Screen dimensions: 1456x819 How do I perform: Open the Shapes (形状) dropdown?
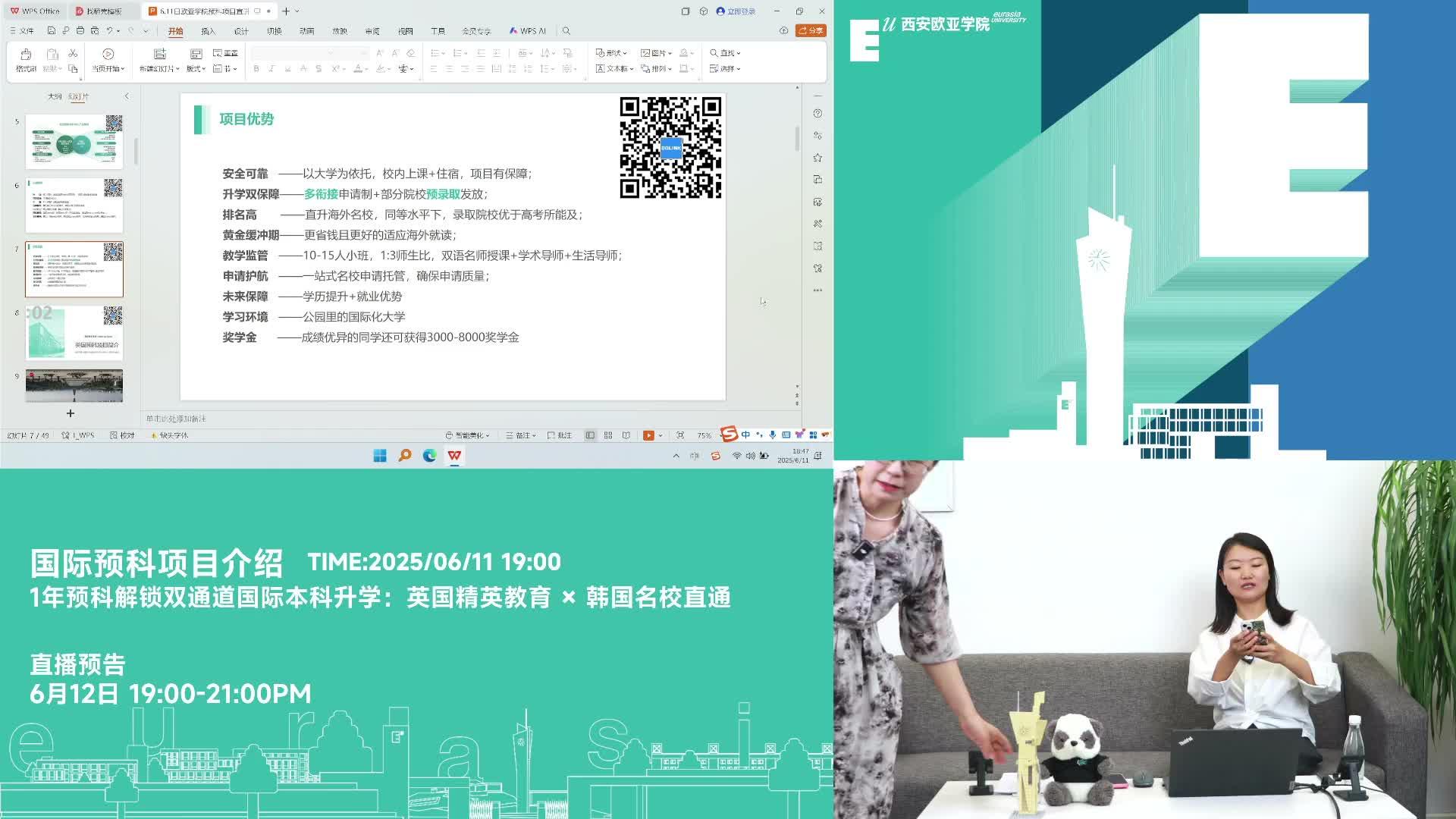(611, 53)
